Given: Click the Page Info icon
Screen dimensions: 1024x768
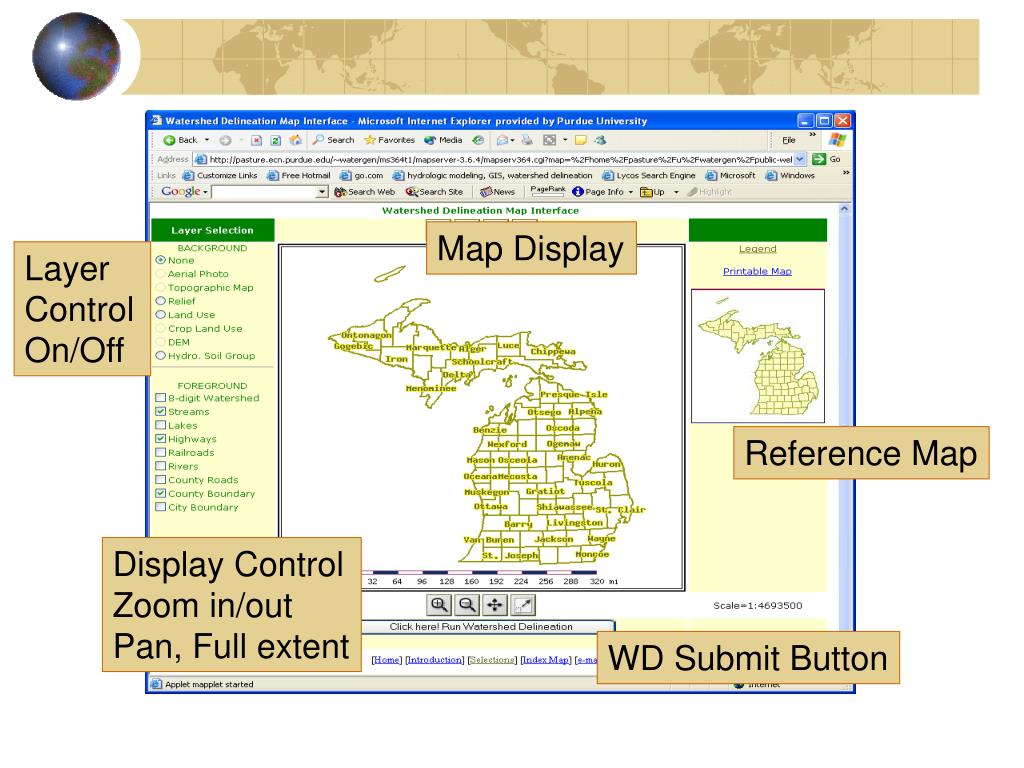Looking at the screenshot, I should 577,191.
